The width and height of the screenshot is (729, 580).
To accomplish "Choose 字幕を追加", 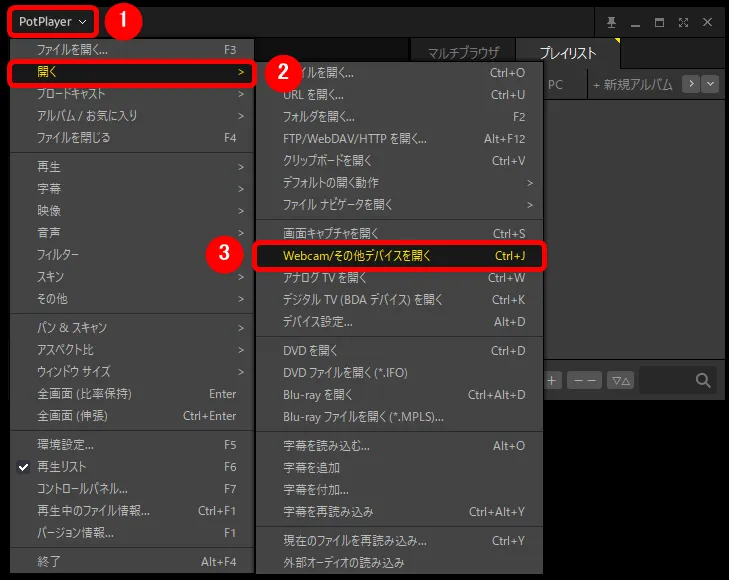I will [x=399, y=468].
